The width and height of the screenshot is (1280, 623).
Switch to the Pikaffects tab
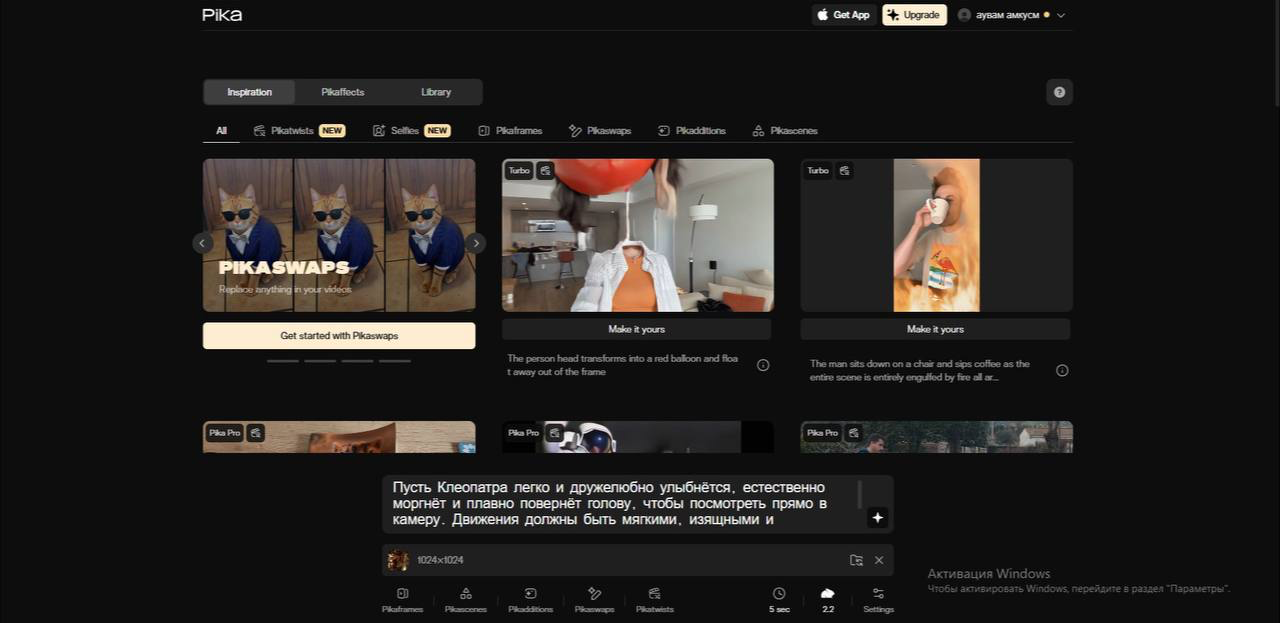click(x=342, y=92)
